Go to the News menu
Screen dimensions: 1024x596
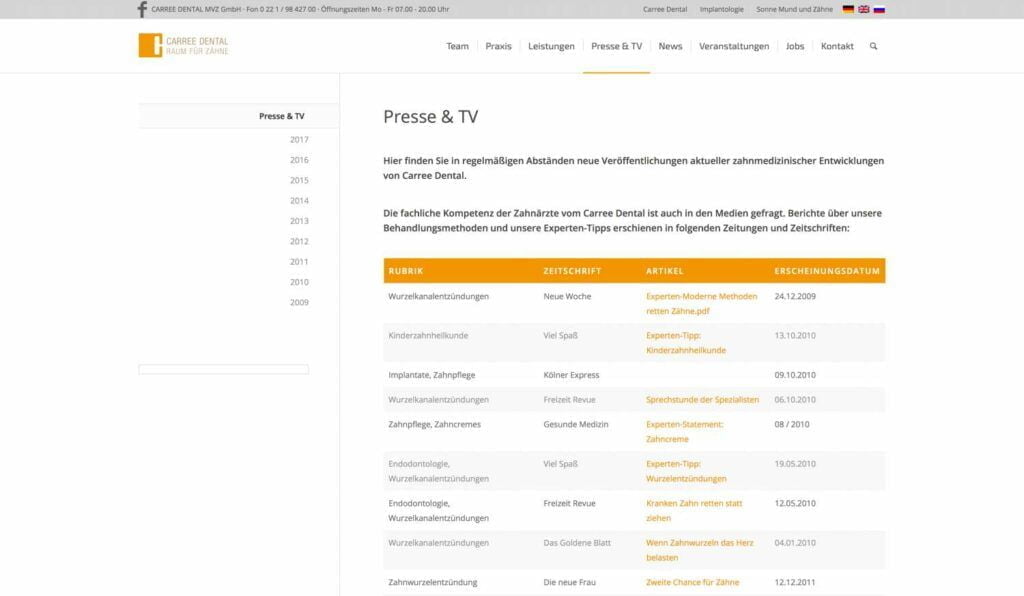click(670, 46)
